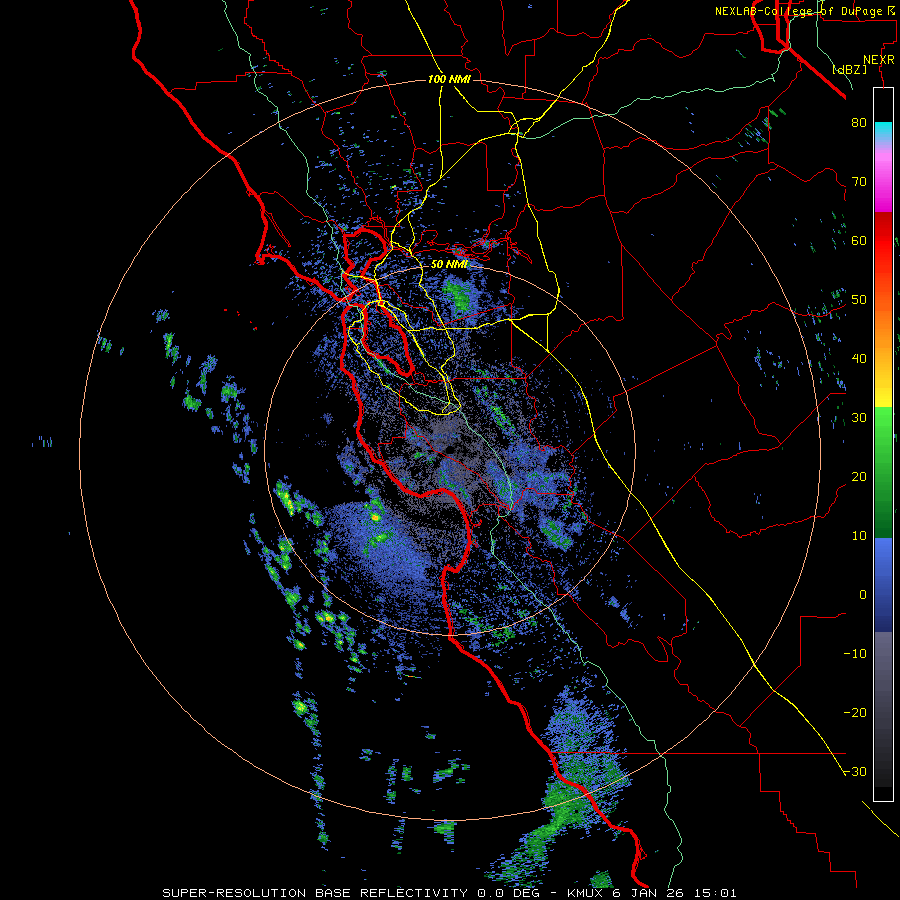Select the -20 value on dBZ scale
This screenshot has height=900, width=900.
[855, 713]
